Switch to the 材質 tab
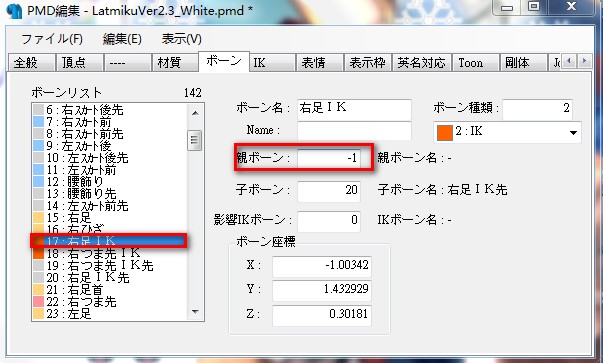The image size is (603, 363). 175,62
